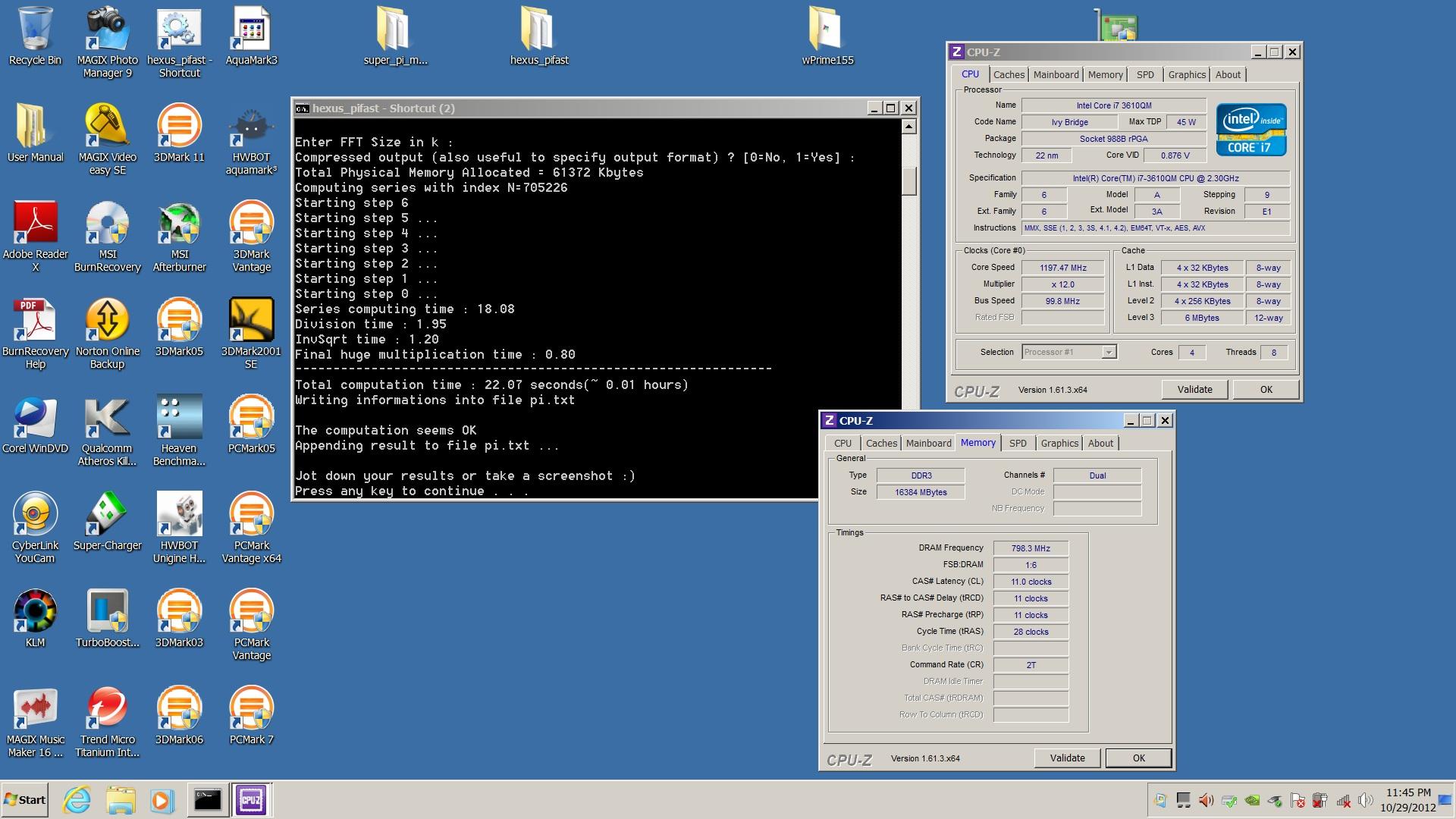Click the pifast console scrollbar thumb
1456x819 pixels.
(908, 180)
